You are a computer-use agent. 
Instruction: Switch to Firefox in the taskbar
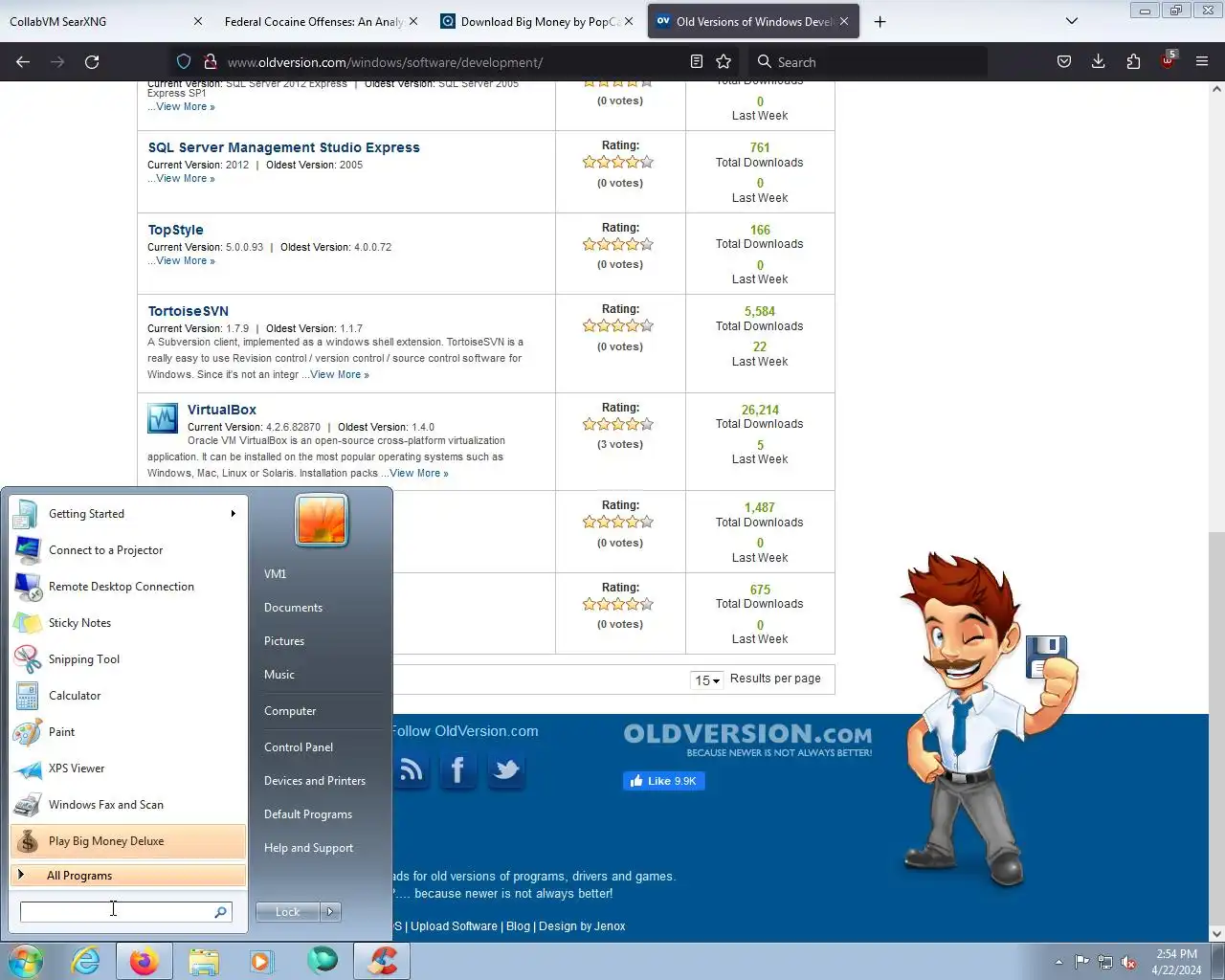tap(145, 961)
